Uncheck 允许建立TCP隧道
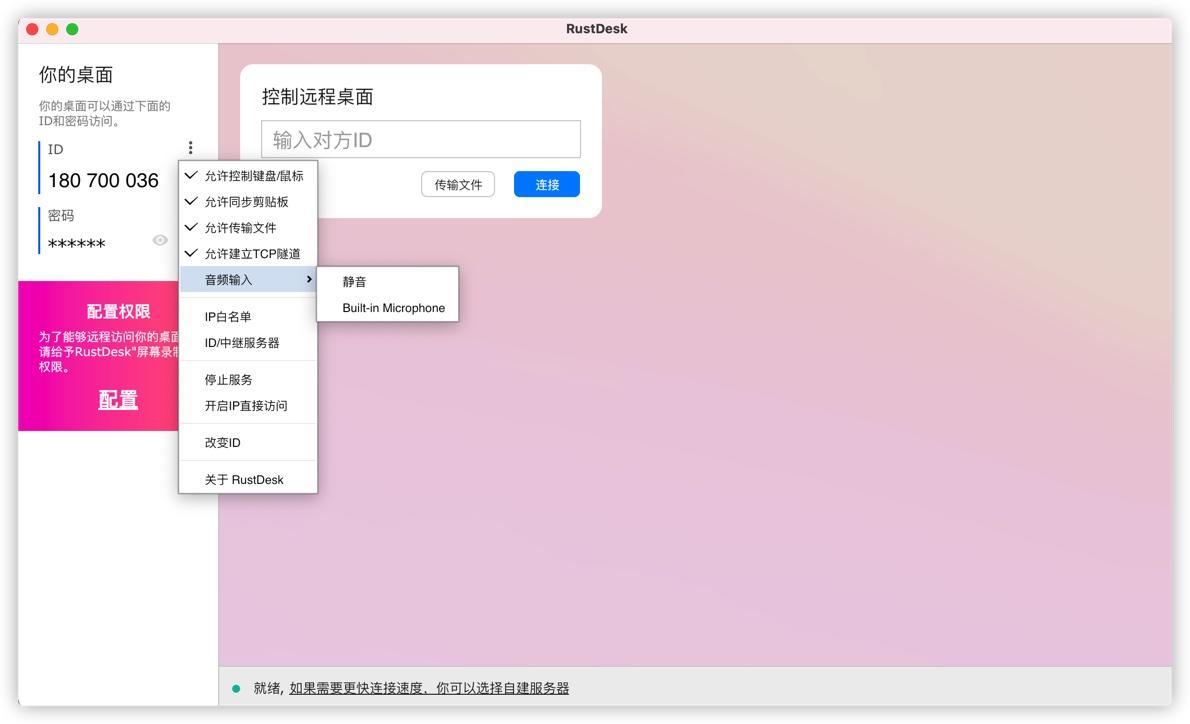 253,253
